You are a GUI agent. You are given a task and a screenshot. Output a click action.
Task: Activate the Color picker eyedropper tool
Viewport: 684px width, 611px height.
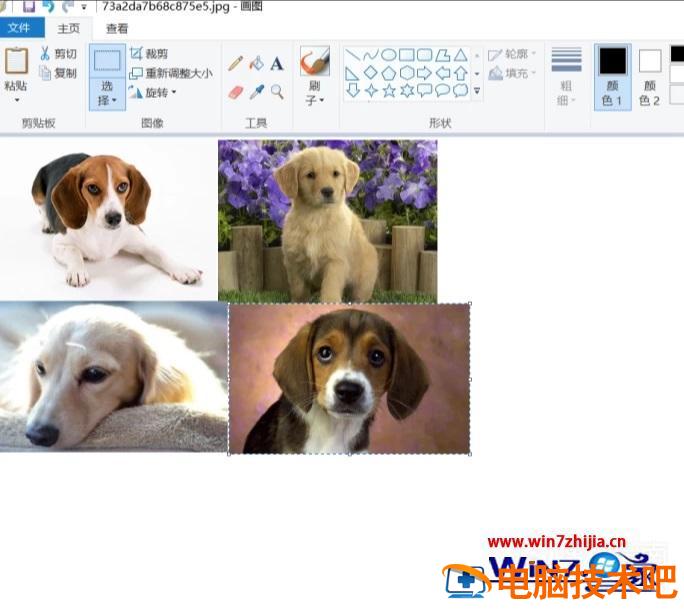(x=256, y=92)
